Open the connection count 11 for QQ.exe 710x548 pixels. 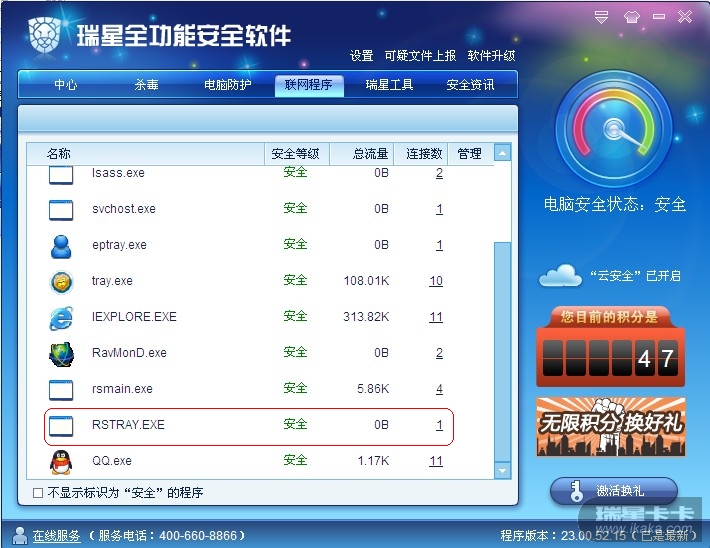(x=436, y=461)
